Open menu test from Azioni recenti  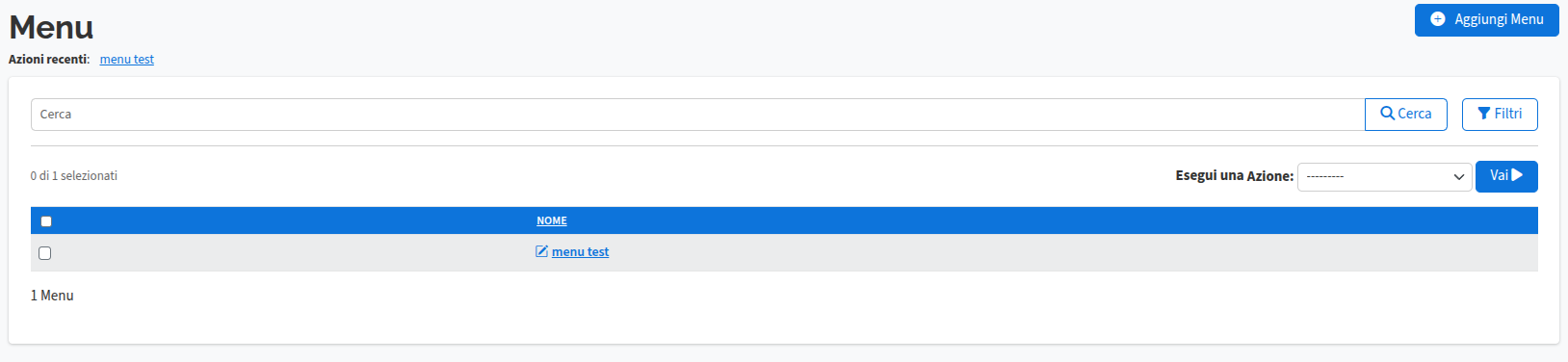point(127,60)
